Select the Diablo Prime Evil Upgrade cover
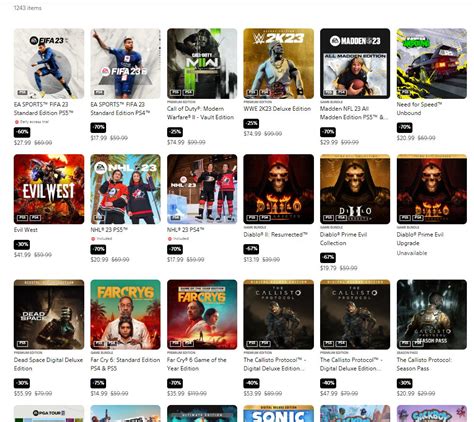Viewport: 474px width, 422px height. (x=432, y=189)
